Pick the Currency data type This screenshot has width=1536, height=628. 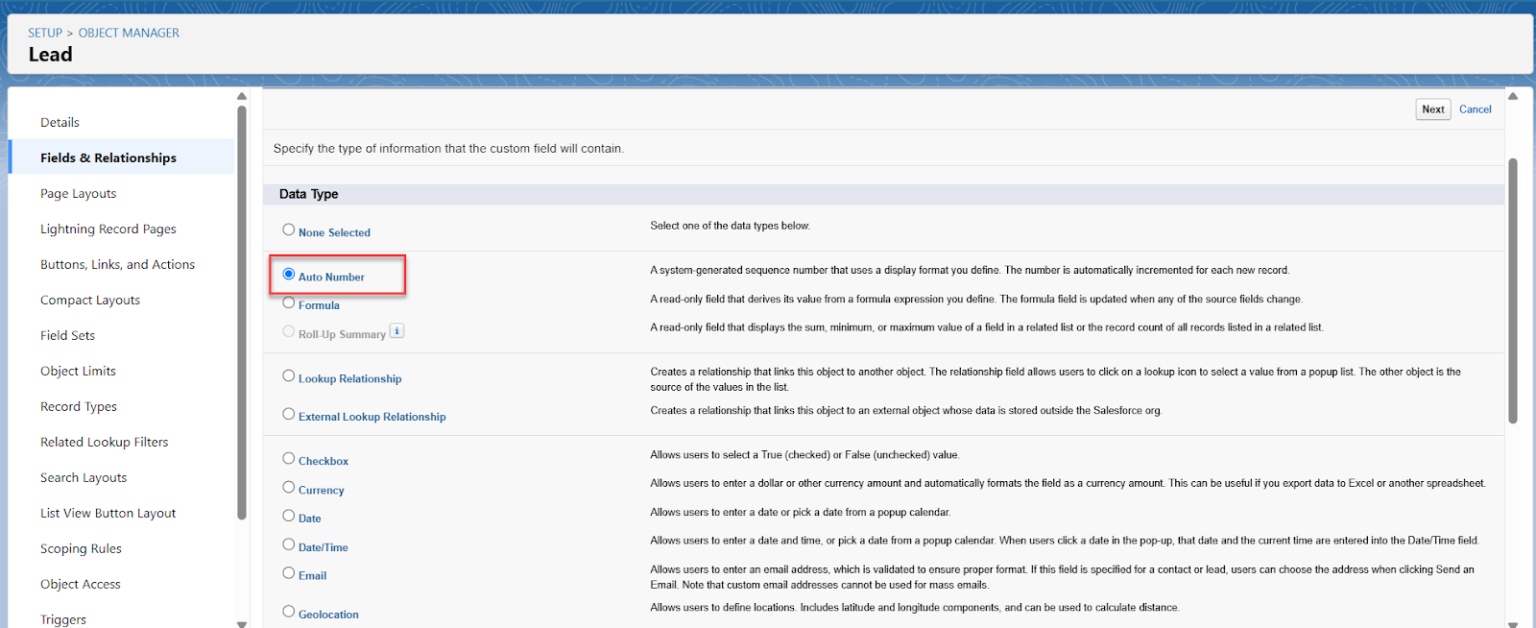pyautogui.click(x=288, y=488)
